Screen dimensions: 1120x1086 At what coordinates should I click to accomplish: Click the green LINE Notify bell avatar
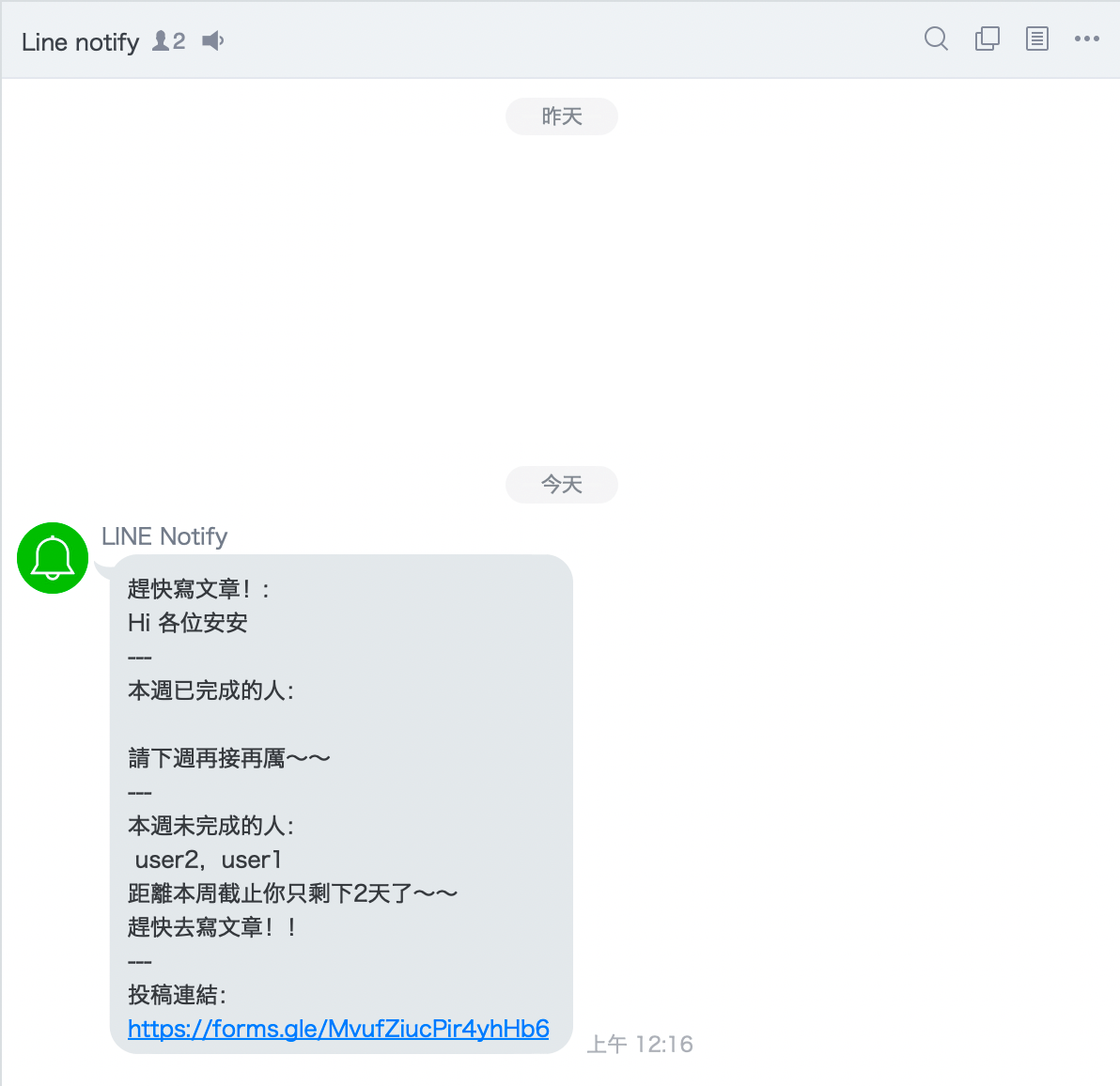pyautogui.click(x=52, y=558)
